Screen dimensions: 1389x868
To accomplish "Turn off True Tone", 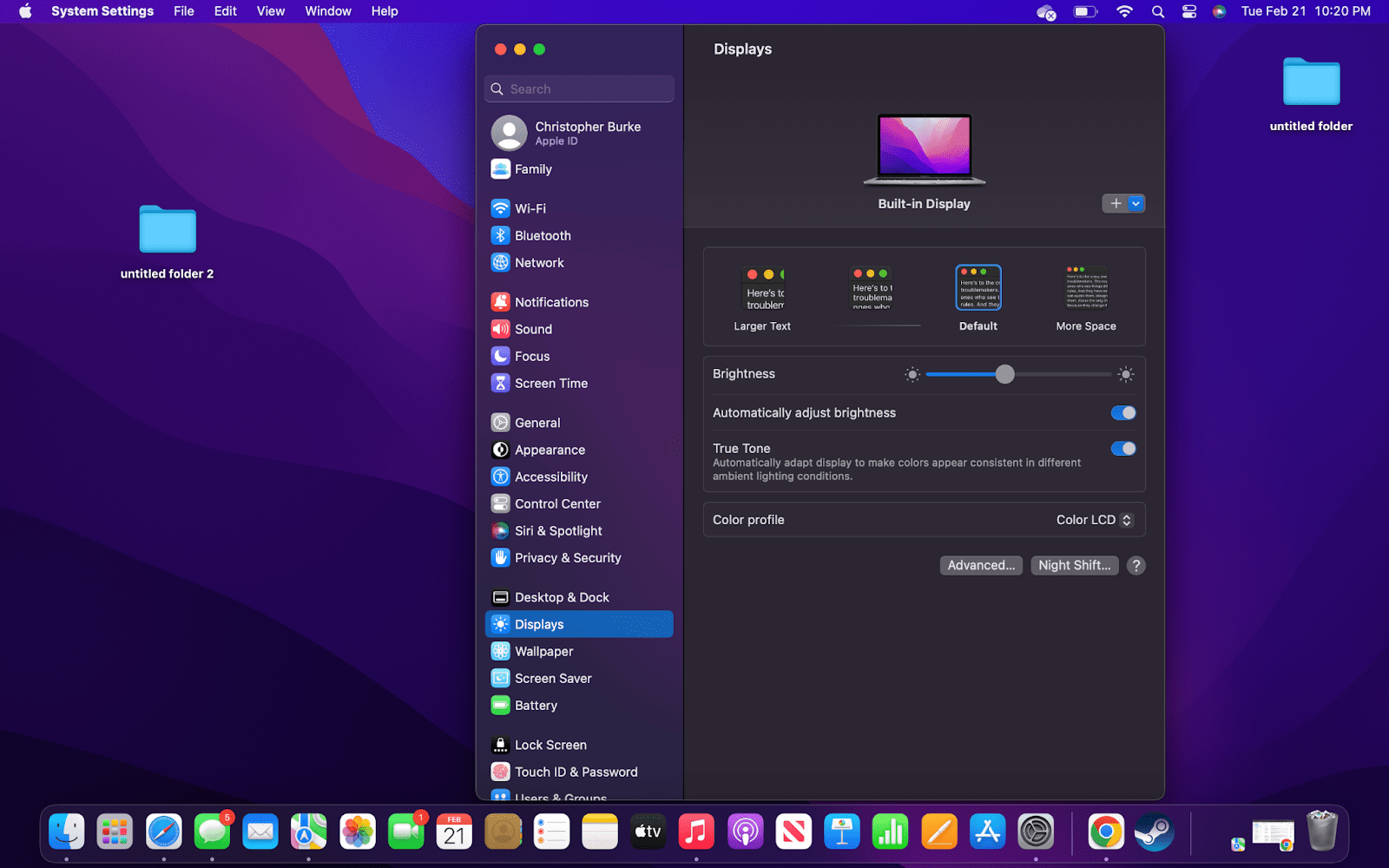I will pos(1122,449).
